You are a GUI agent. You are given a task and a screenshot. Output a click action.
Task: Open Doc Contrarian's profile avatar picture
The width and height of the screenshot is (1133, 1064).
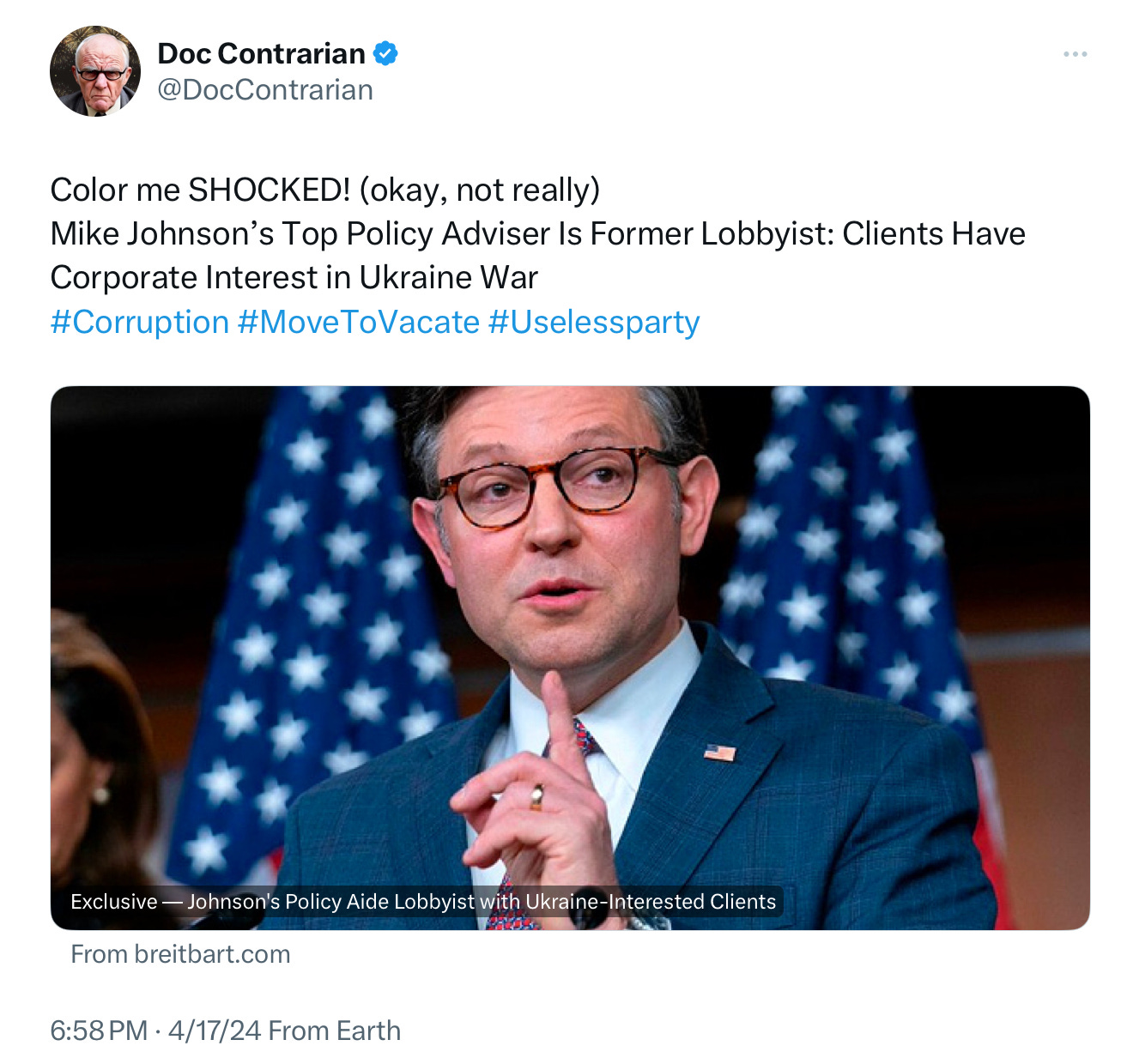tap(95, 70)
